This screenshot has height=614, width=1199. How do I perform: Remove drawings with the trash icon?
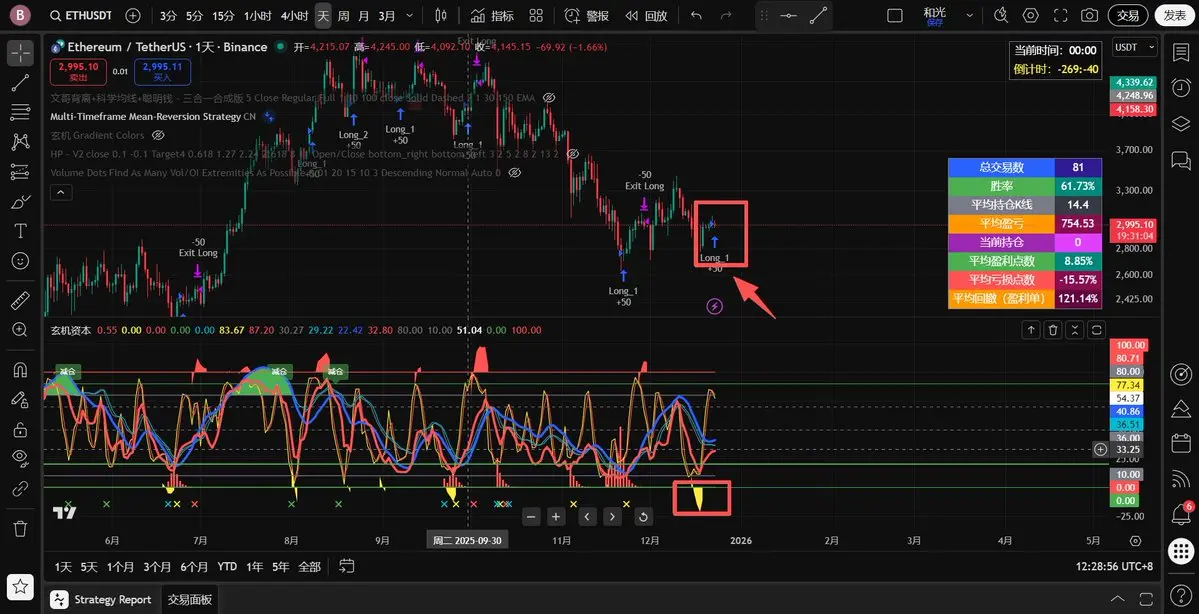pyautogui.click(x=21, y=528)
